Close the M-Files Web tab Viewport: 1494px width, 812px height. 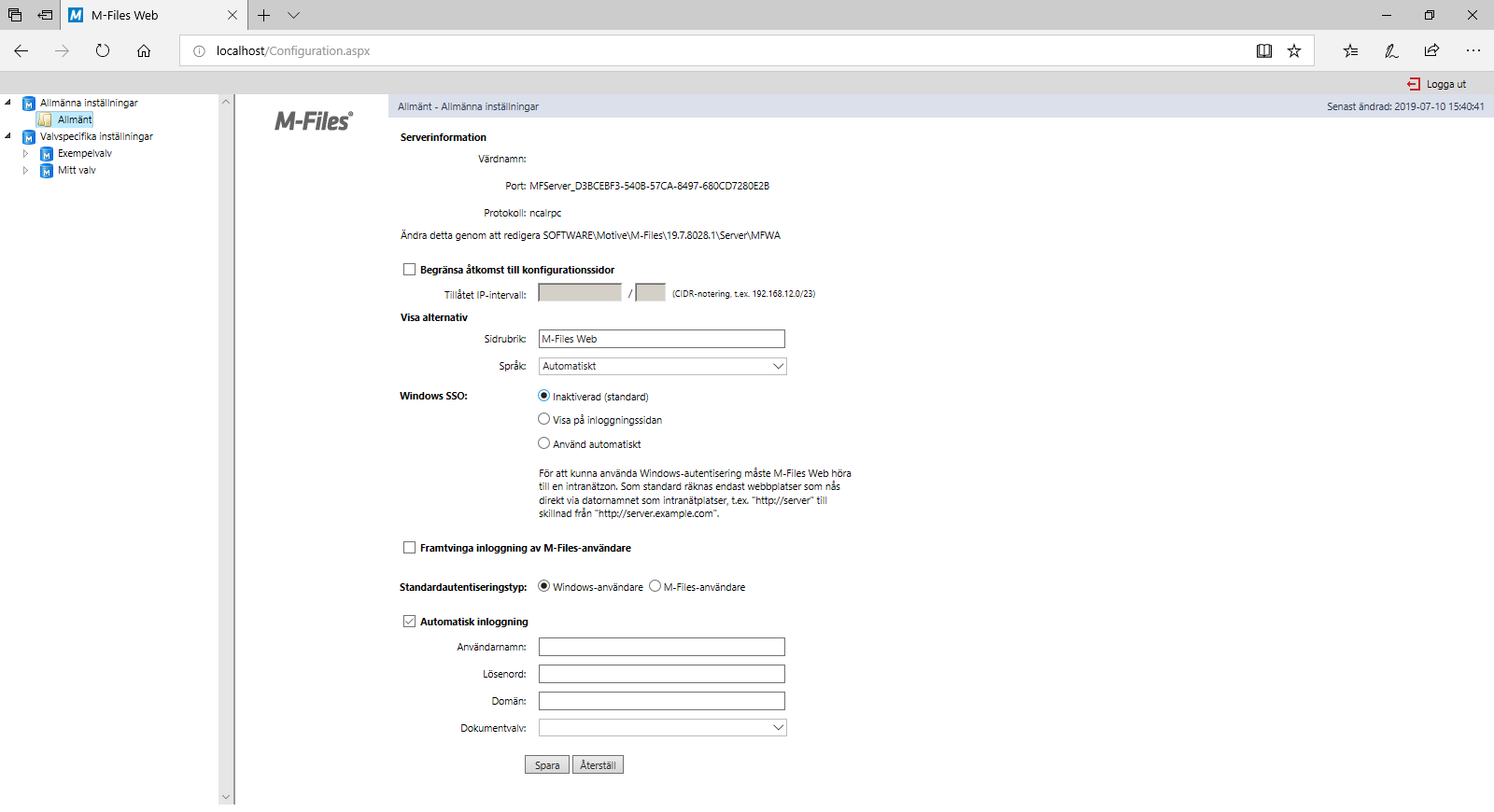tap(233, 15)
